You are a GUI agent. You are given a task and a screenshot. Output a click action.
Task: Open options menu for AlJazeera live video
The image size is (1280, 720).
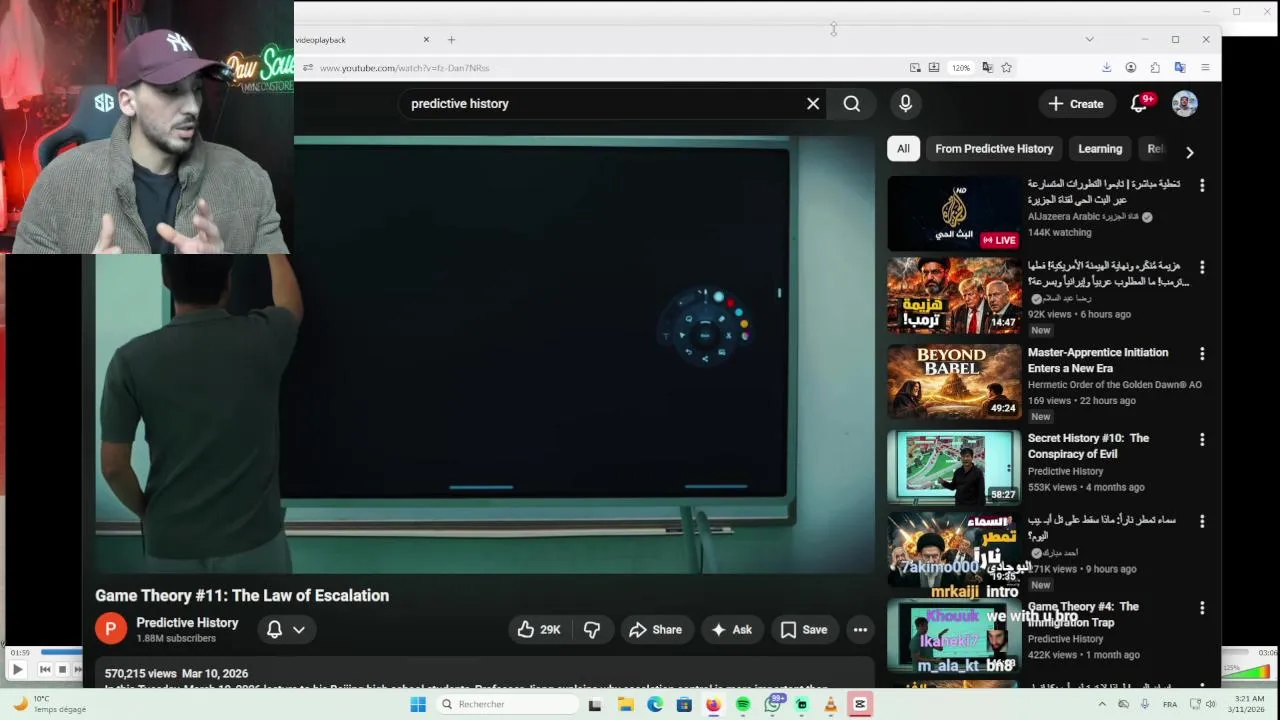pos(1202,186)
